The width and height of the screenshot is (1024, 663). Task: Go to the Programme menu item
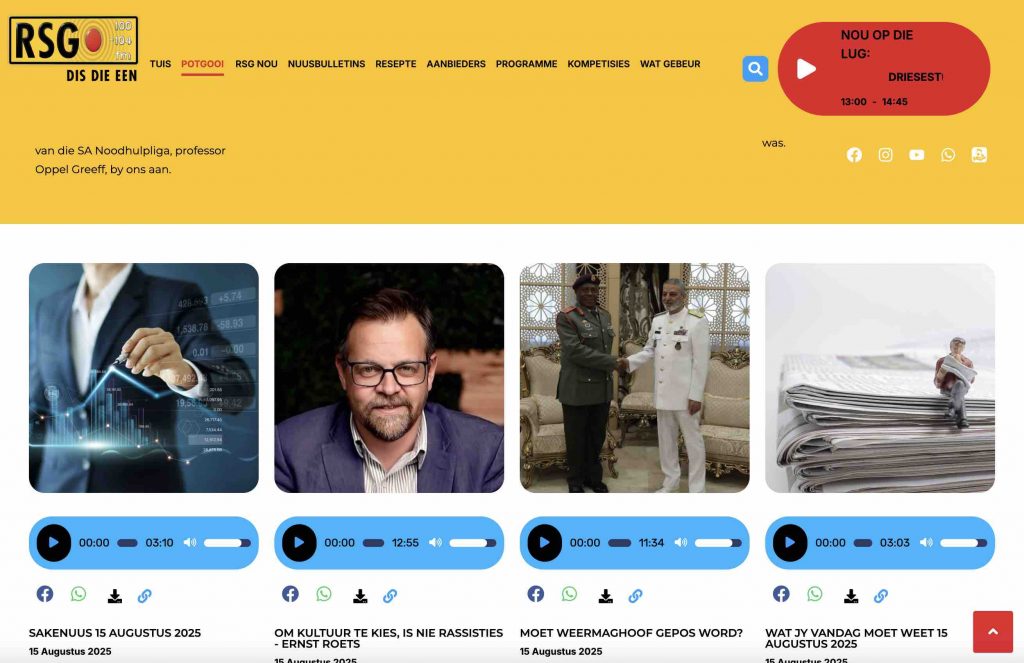tap(526, 64)
